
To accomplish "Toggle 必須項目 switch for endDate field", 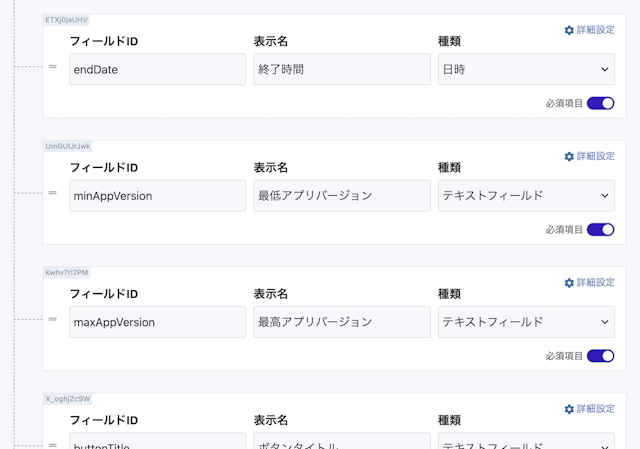I will (600, 104).
